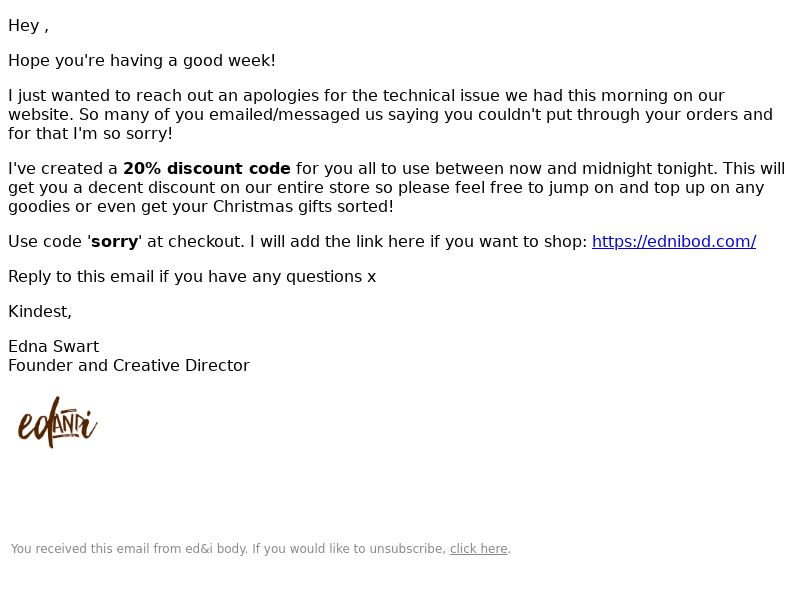Screen dimensions: 800x600
Task: Click the 'Hey ,' greeting line
Action: [29, 26]
